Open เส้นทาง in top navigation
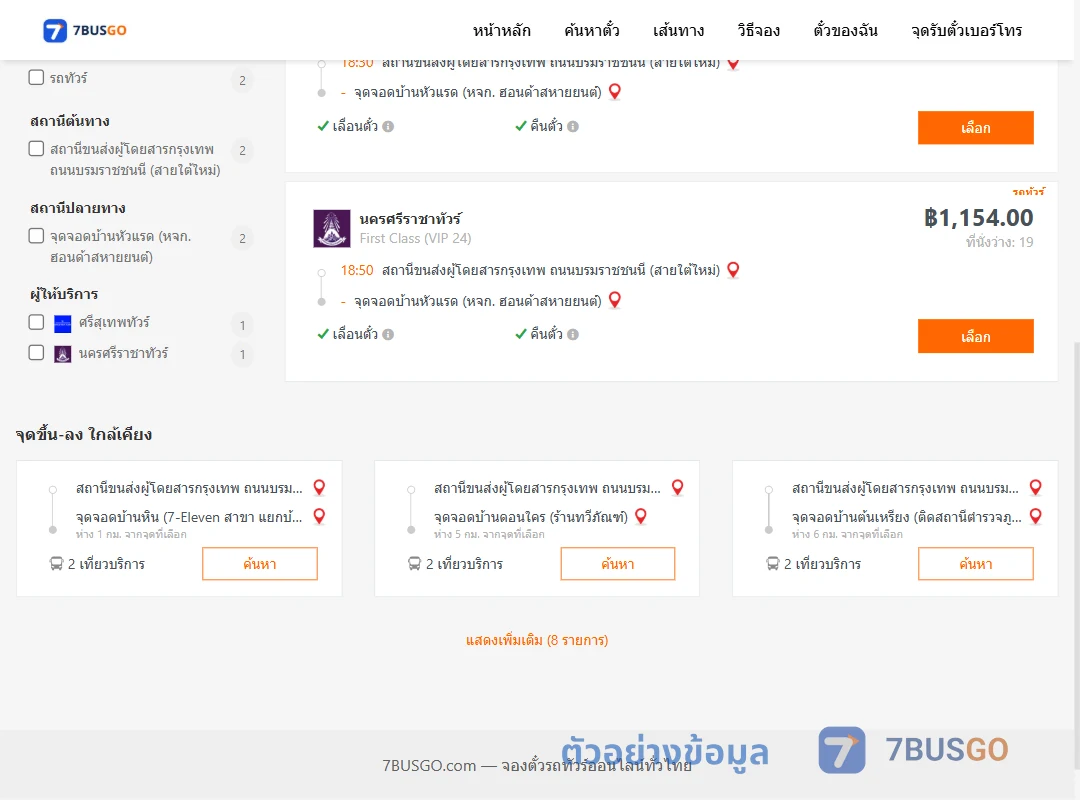Screen dimensions: 1080x800 click(678, 30)
